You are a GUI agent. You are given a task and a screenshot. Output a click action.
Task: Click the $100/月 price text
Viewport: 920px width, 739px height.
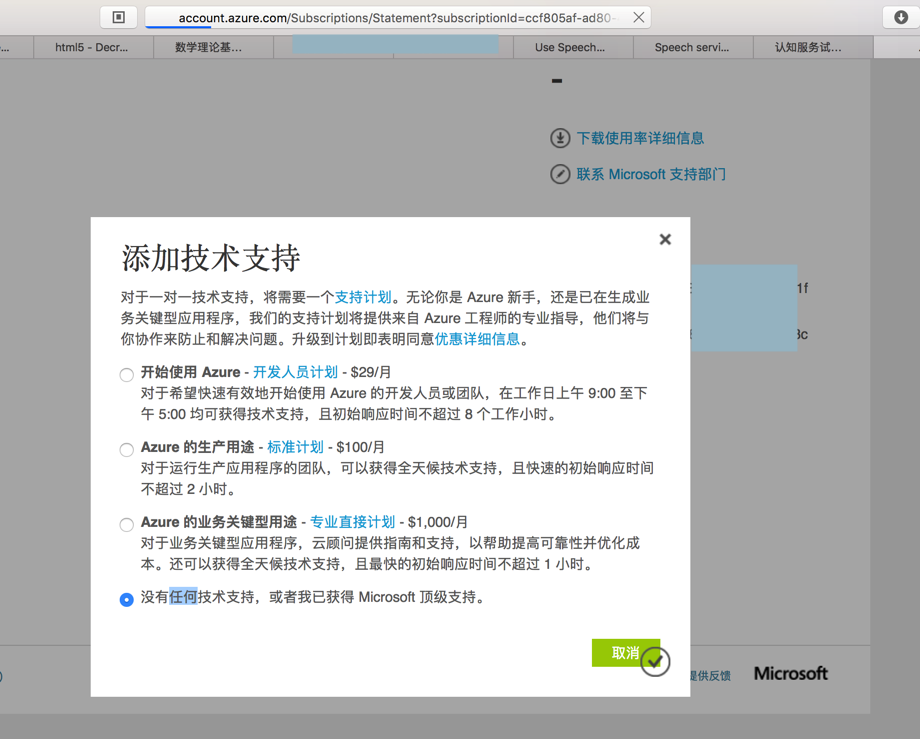pyautogui.click(x=360, y=447)
